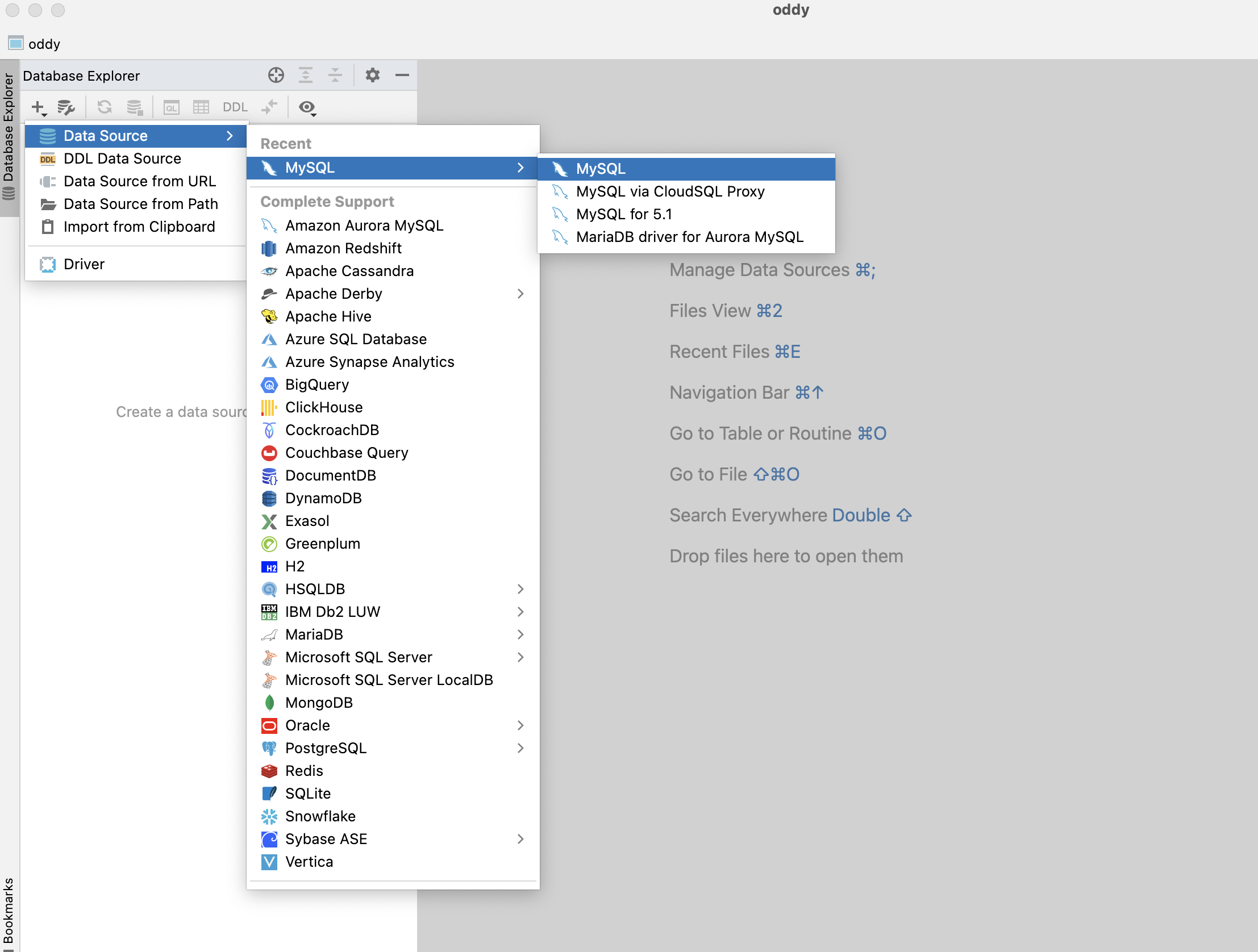This screenshot has height=952, width=1258.
Task: Click the DDL toolbar button
Action: tap(235, 107)
